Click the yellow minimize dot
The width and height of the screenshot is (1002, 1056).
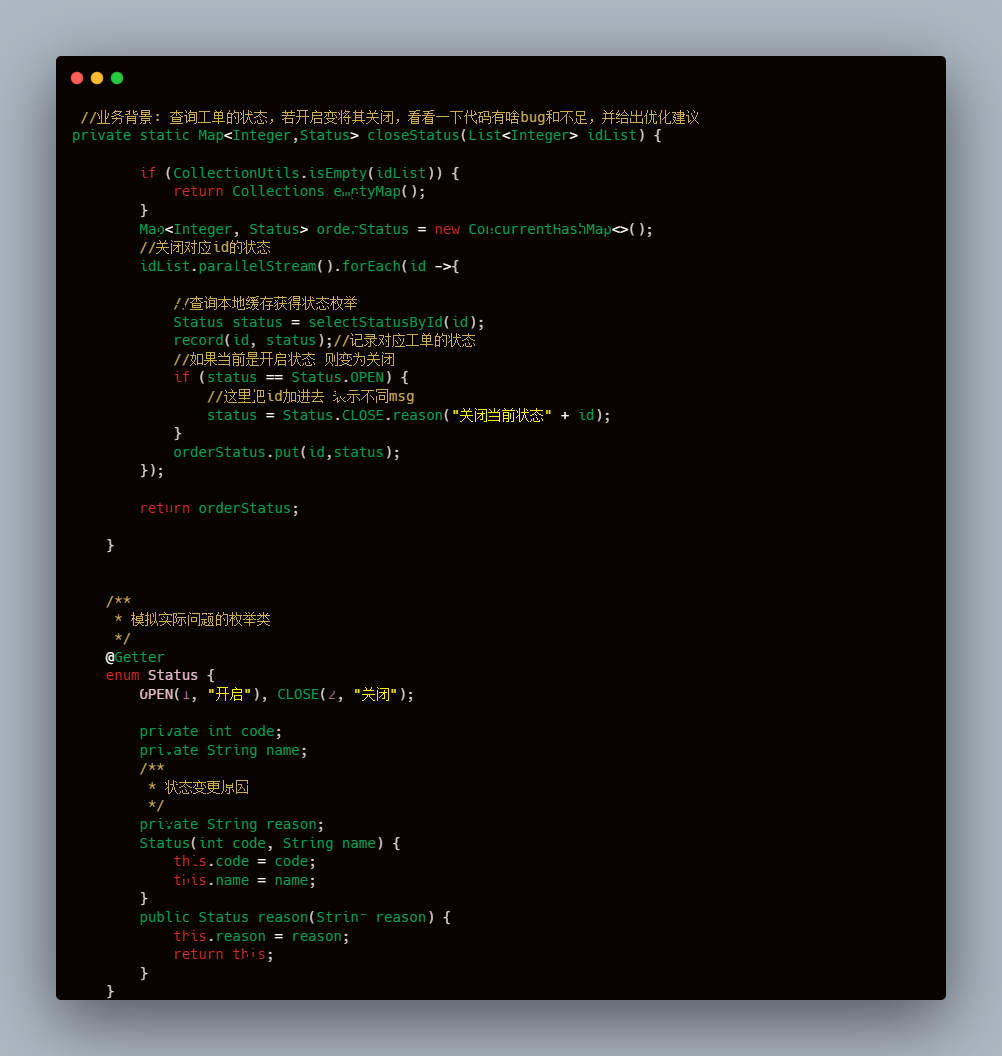pos(97,78)
